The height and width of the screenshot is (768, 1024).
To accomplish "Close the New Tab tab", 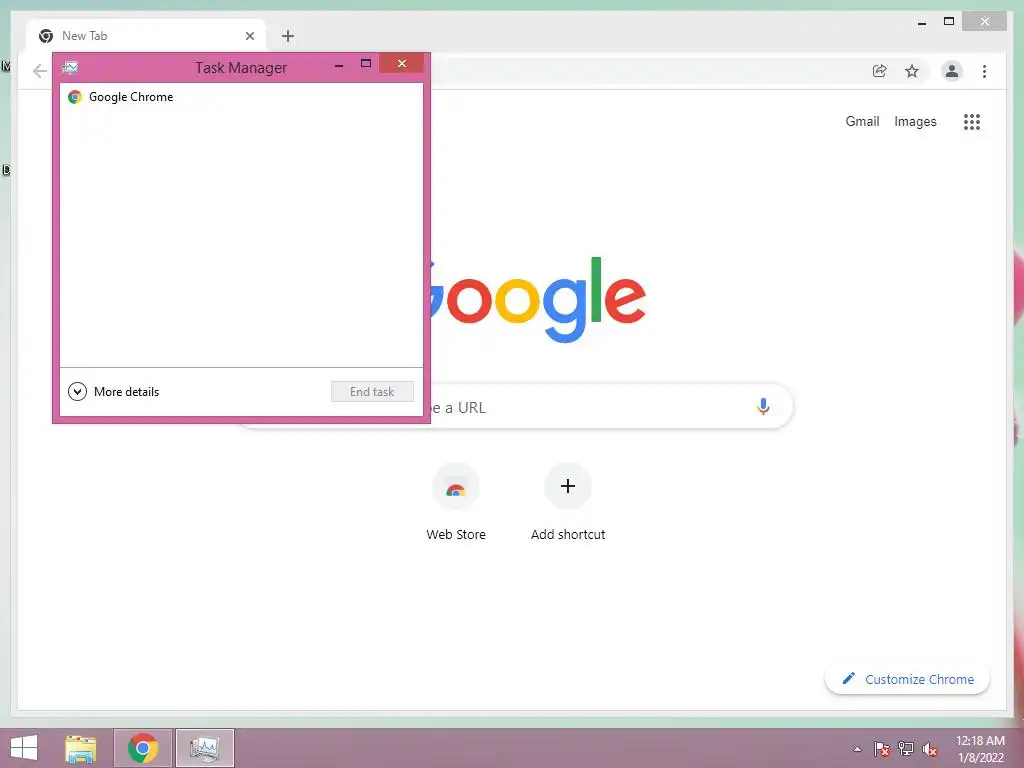I will point(249,36).
